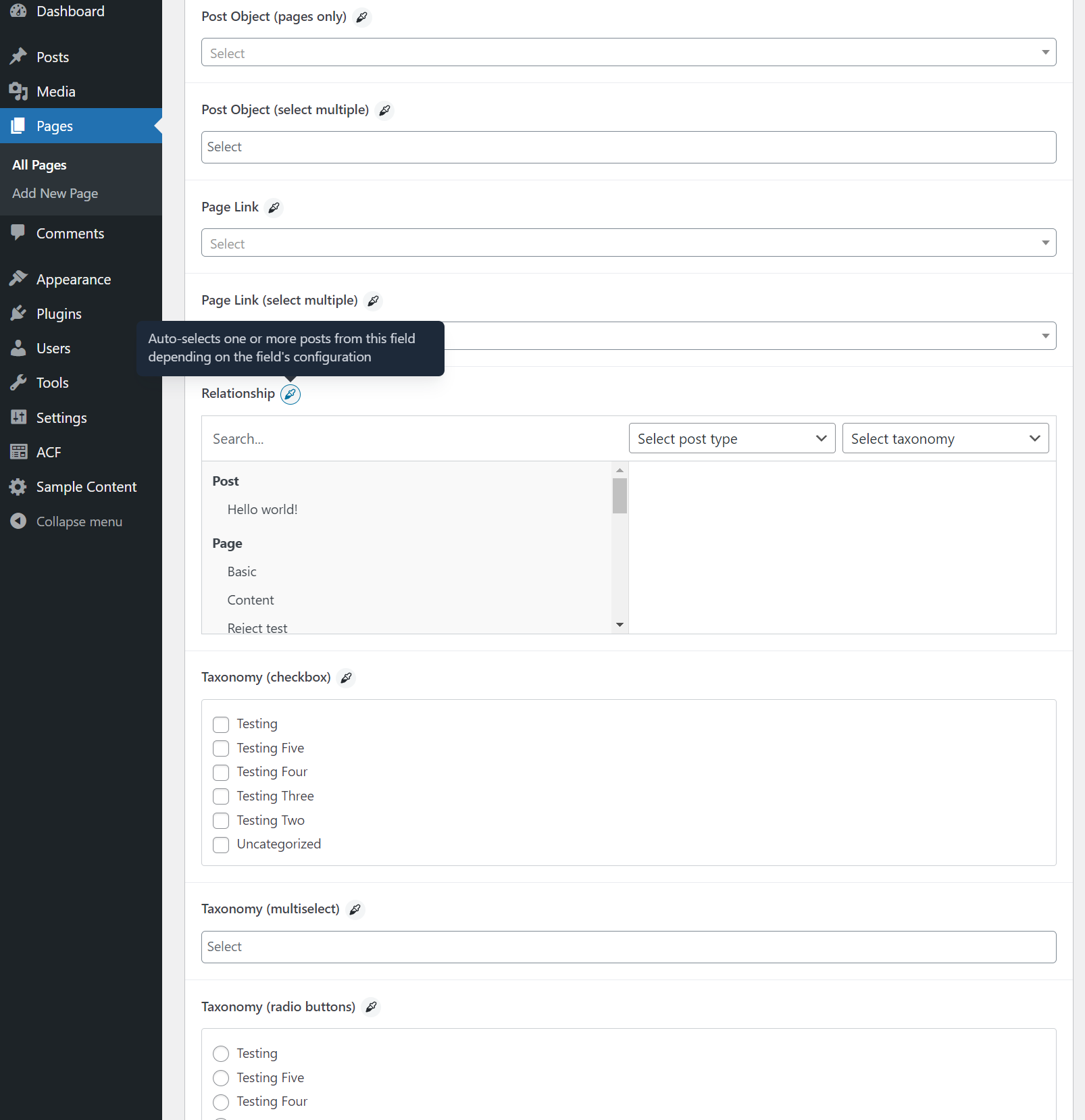Check the Uncategorized checkbox

[x=221, y=844]
